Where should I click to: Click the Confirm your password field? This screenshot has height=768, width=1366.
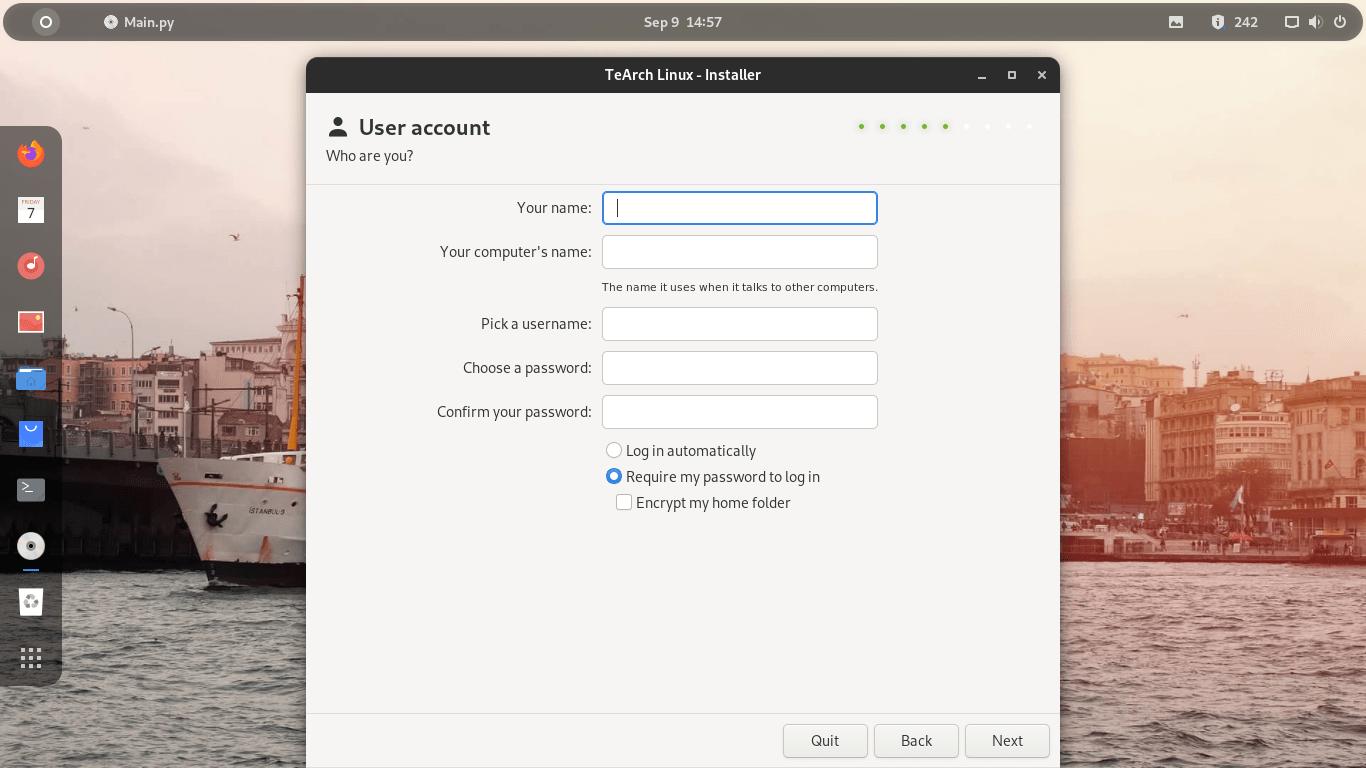click(740, 412)
